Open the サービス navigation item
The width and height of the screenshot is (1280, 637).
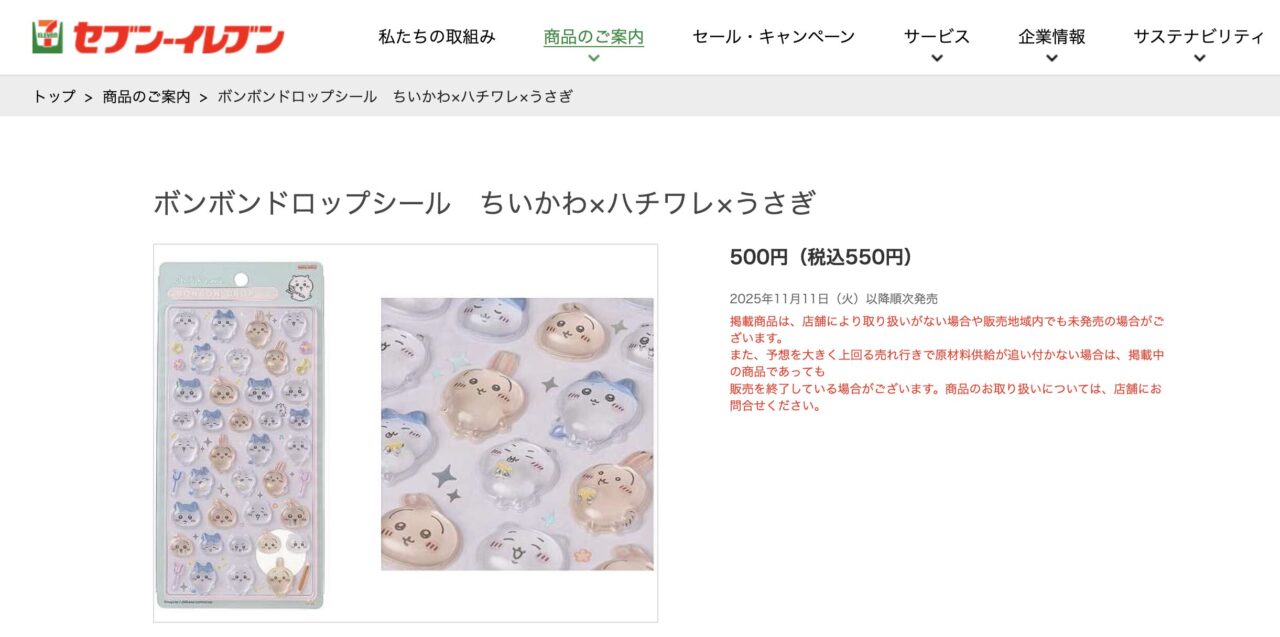pyautogui.click(x=937, y=37)
